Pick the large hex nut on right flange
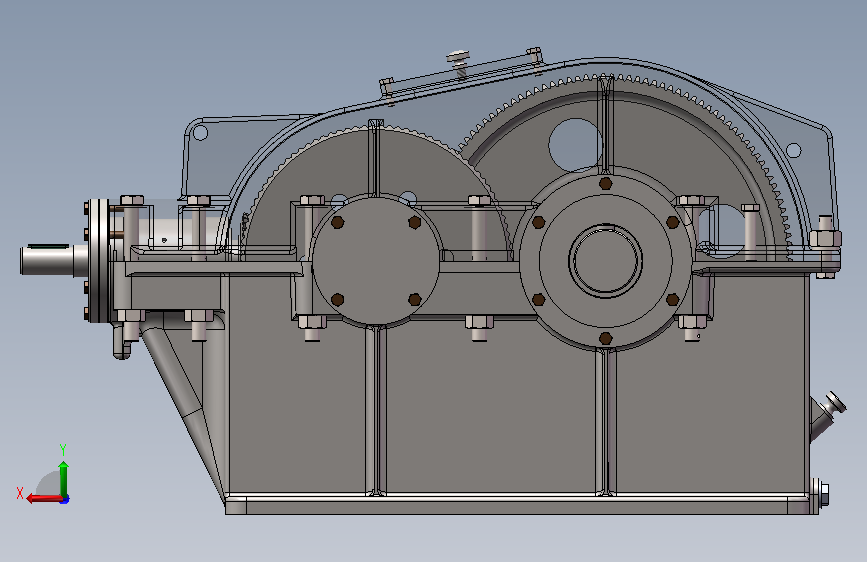The width and height of the screenshot is (867, 562). [x=826, y=239]
